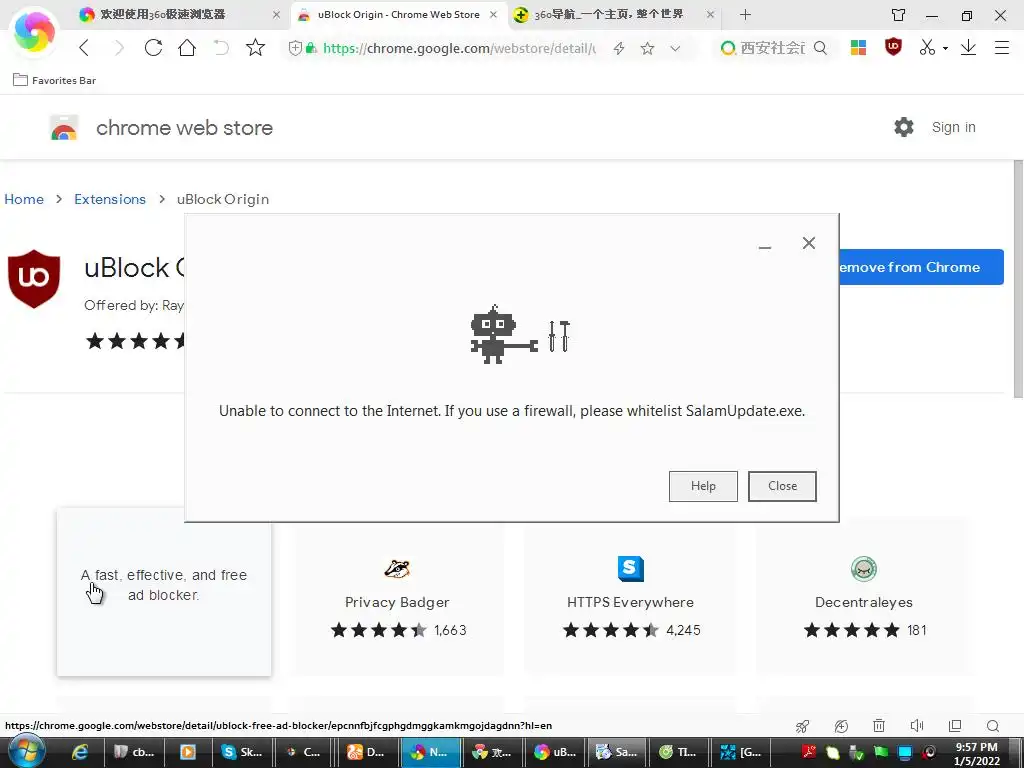This screenshot has height=768, width=1024.
Task: Click the trash icon in status bar
Action: click(879, 726)
